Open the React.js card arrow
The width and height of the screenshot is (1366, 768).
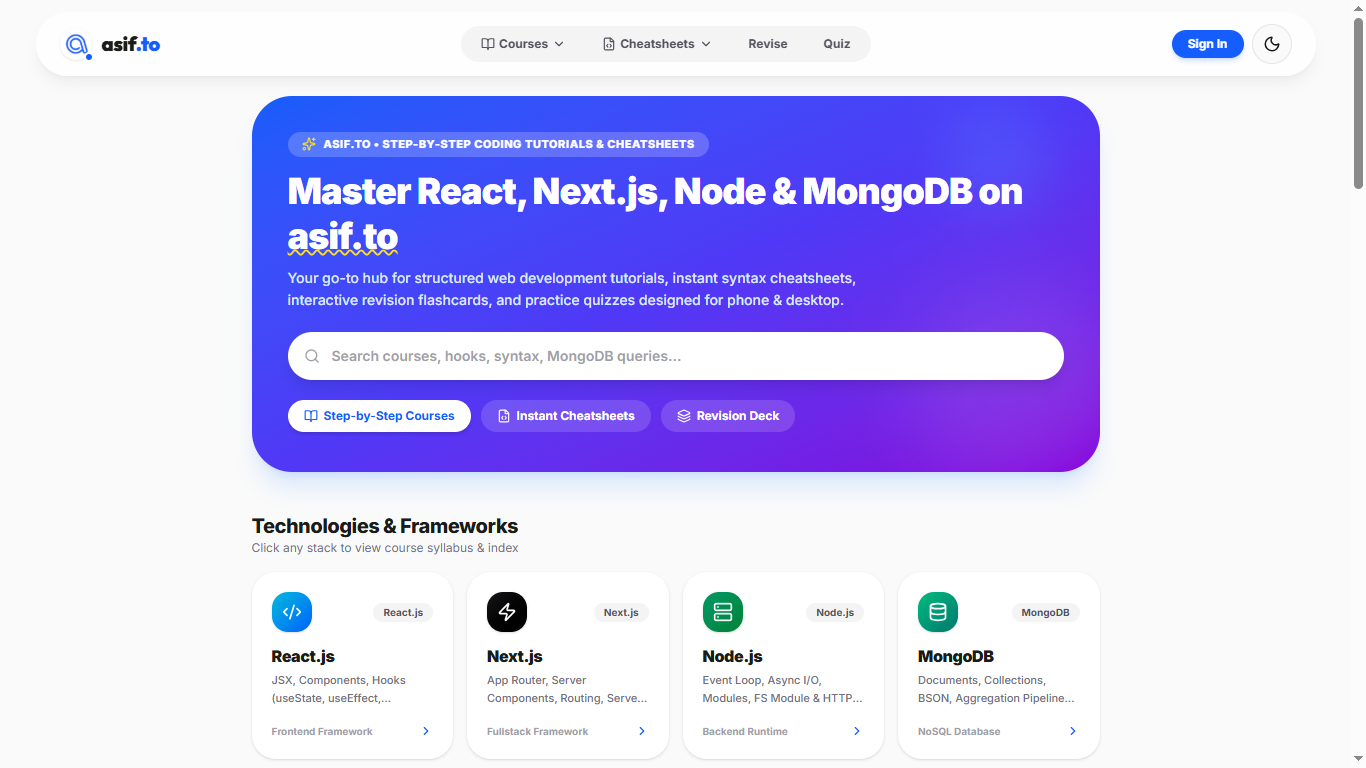(x=426, y=731)
